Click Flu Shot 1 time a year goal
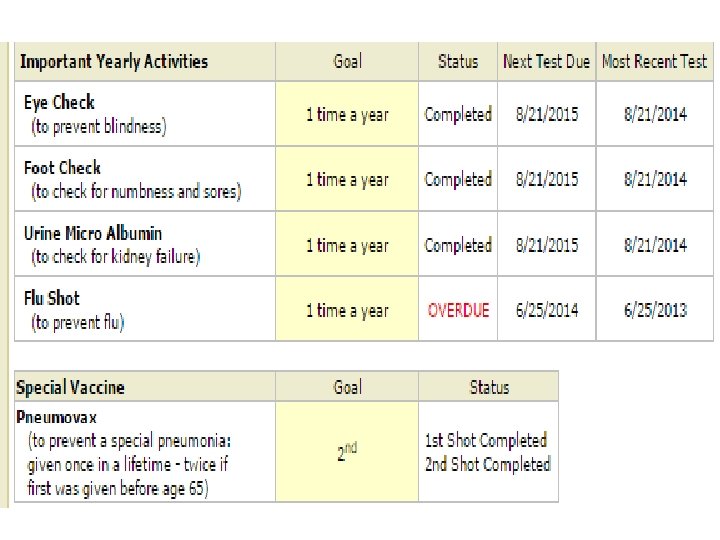Viewport: 720px width, 540px height. click(347, 310)
